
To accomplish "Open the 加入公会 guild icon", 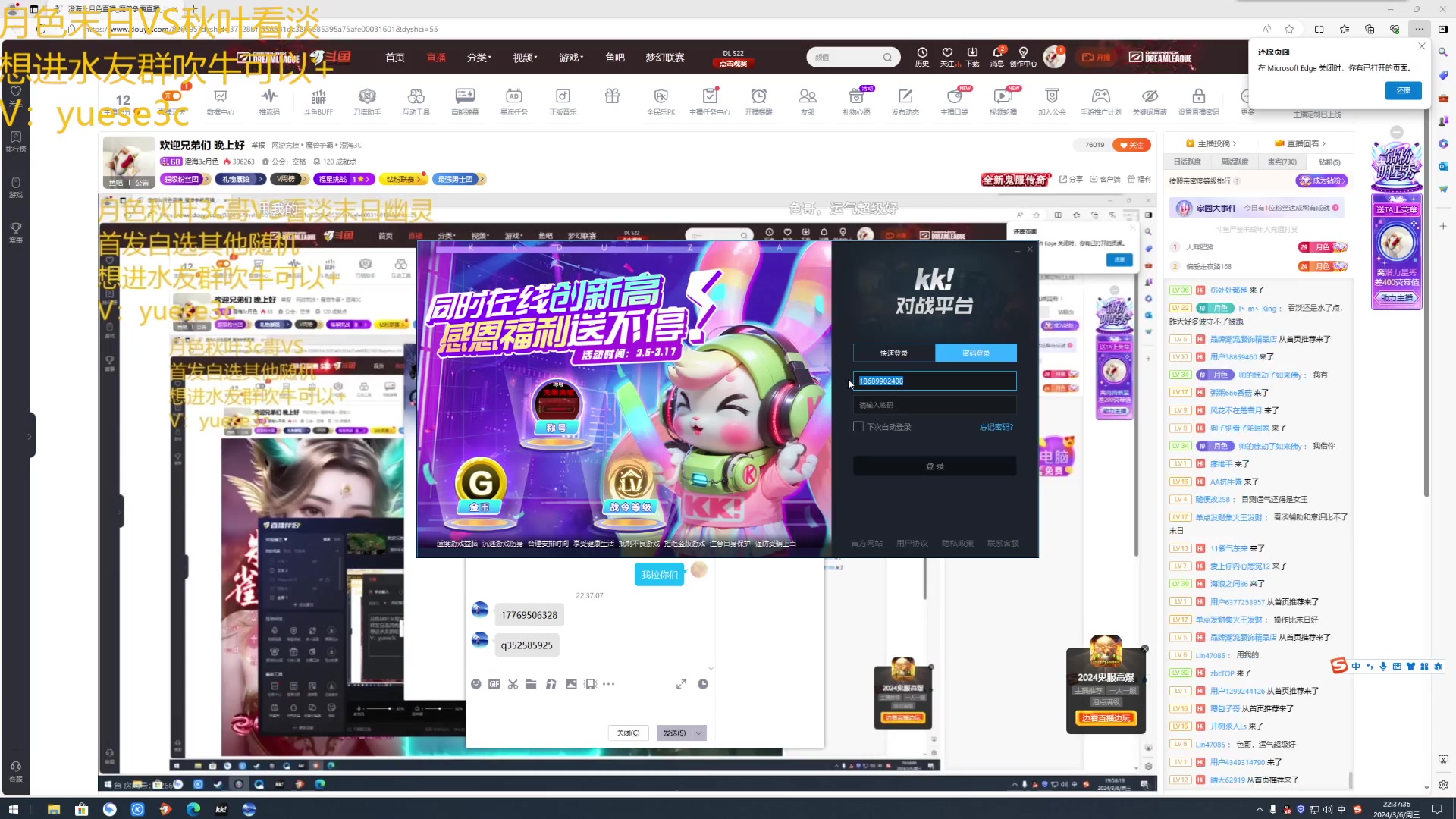I will point(1052,102).
